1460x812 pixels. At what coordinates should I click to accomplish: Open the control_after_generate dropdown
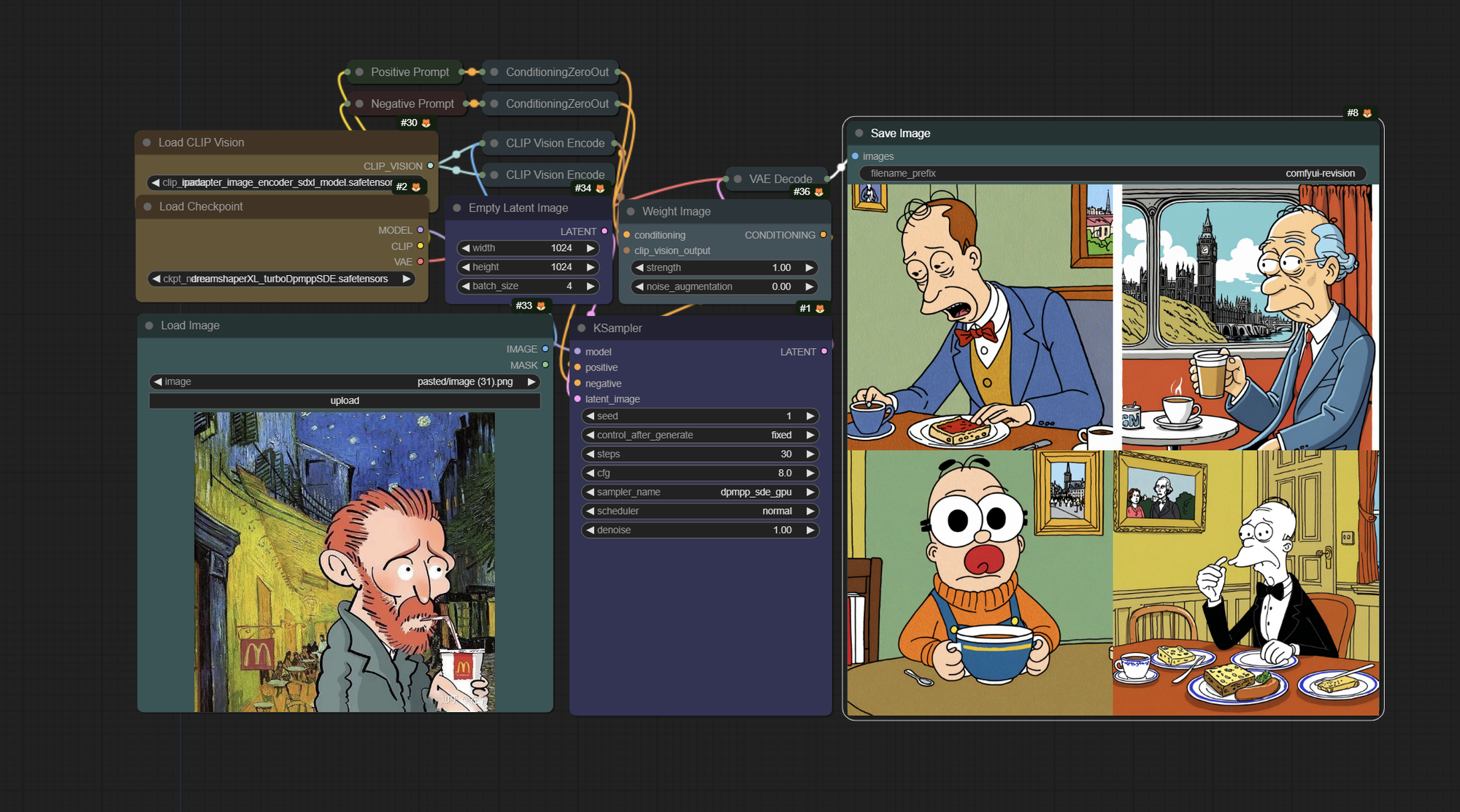pyautogui.click(x=700, y=435)
